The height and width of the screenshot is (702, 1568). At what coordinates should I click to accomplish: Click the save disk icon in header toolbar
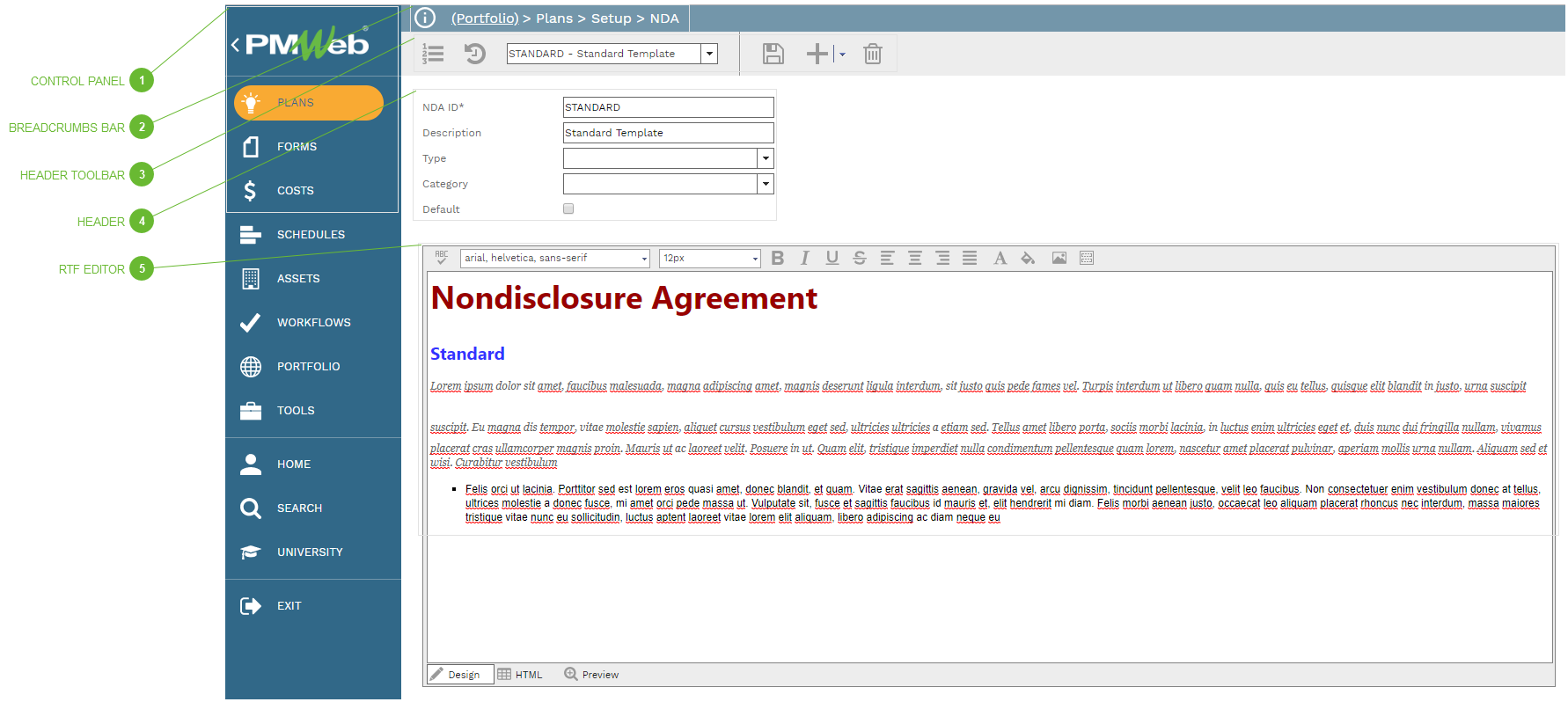click(773, 54)
